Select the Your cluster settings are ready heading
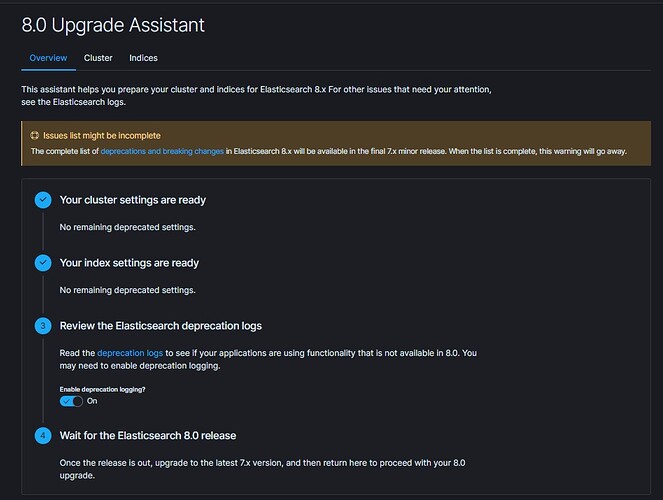This screenshot has height=500, width=663. click(133, 200)
